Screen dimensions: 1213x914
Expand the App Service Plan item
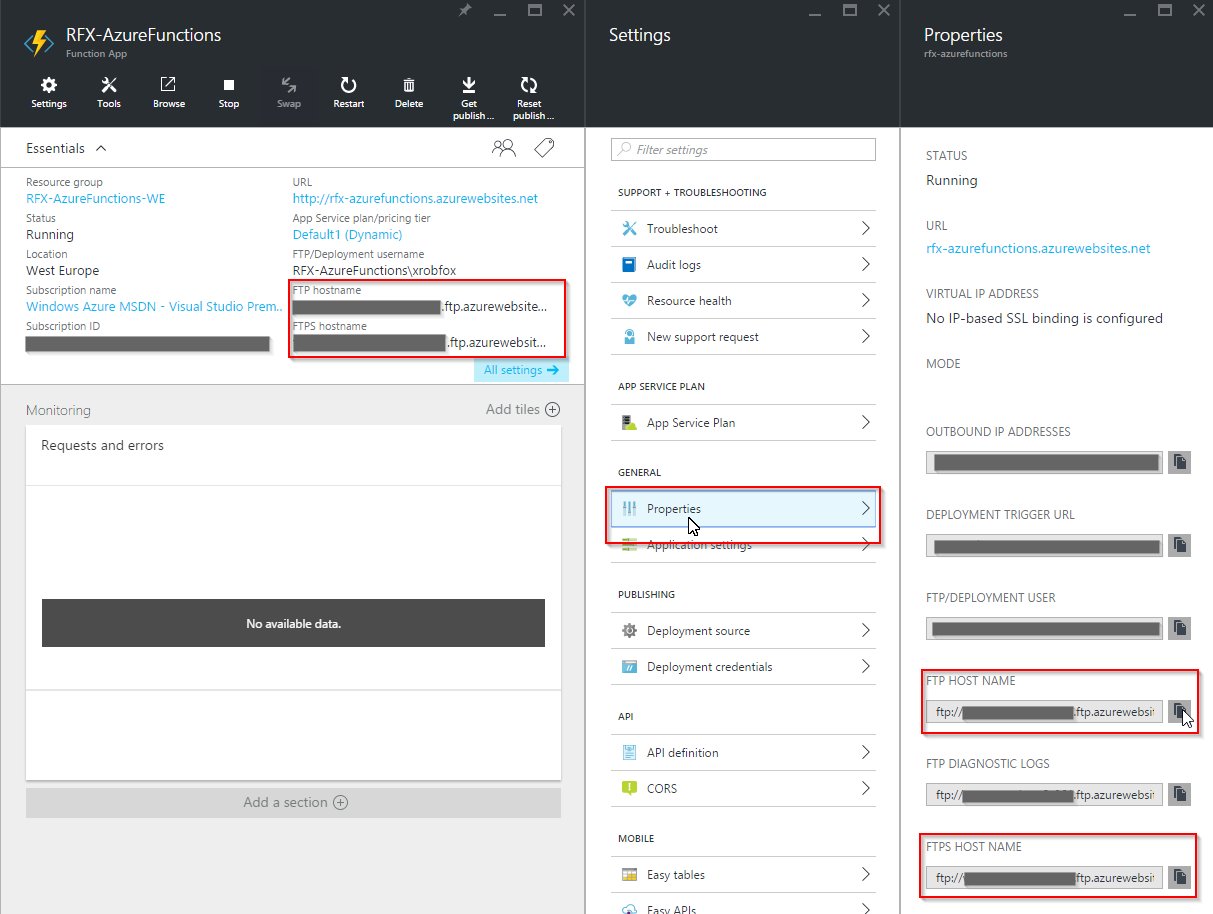(x=742, y=423)
